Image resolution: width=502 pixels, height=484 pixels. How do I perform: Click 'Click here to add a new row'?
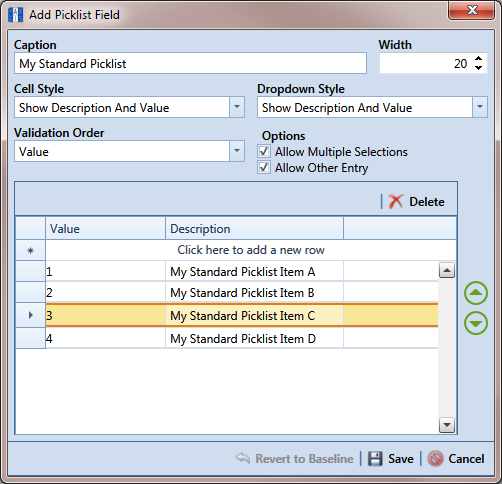pos(251,250)
